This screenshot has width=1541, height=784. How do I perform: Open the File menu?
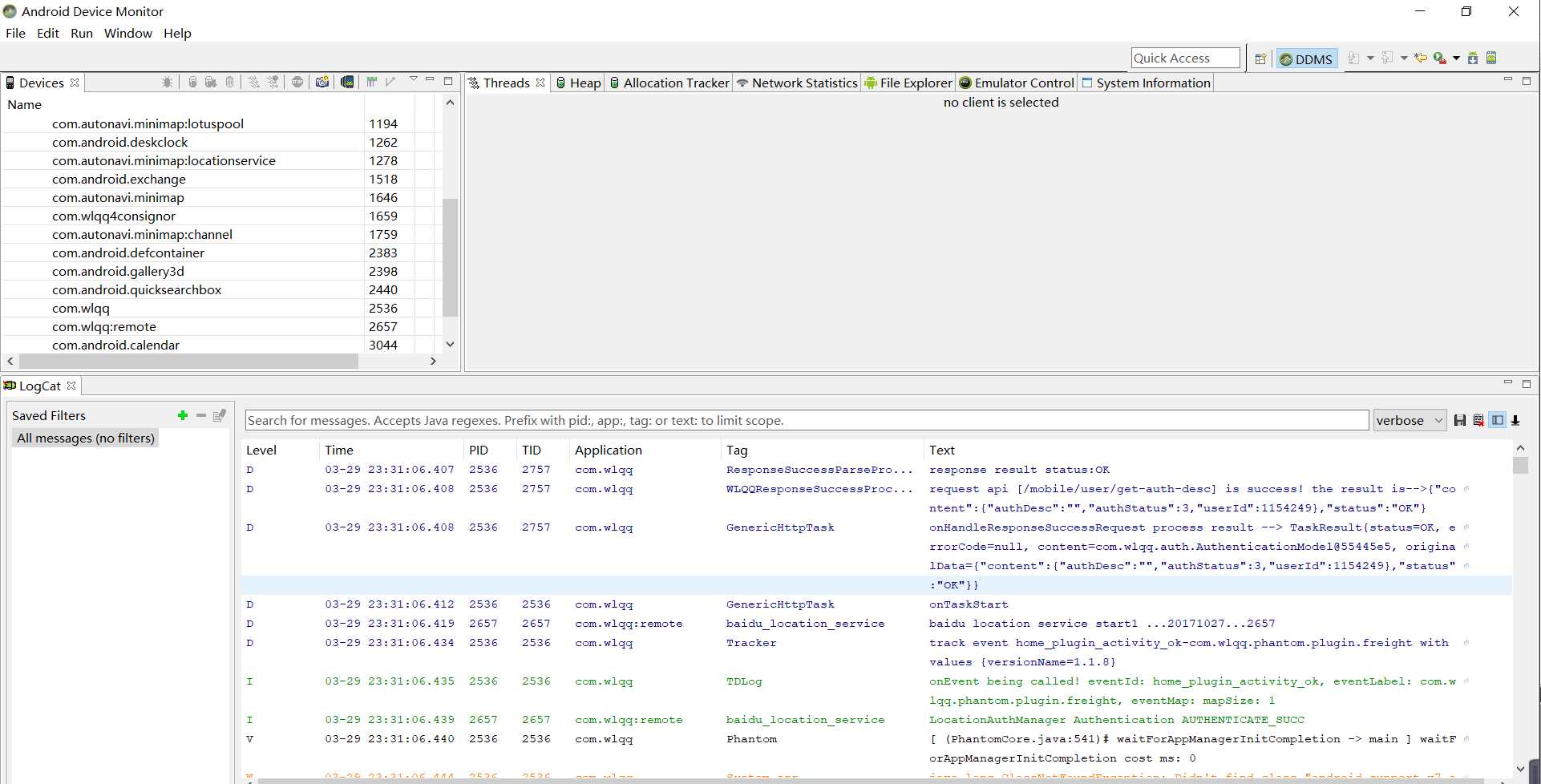click(15, 33)
